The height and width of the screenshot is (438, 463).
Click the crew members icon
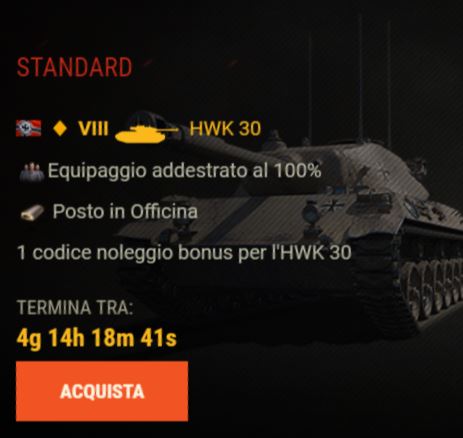pos(31,171)
